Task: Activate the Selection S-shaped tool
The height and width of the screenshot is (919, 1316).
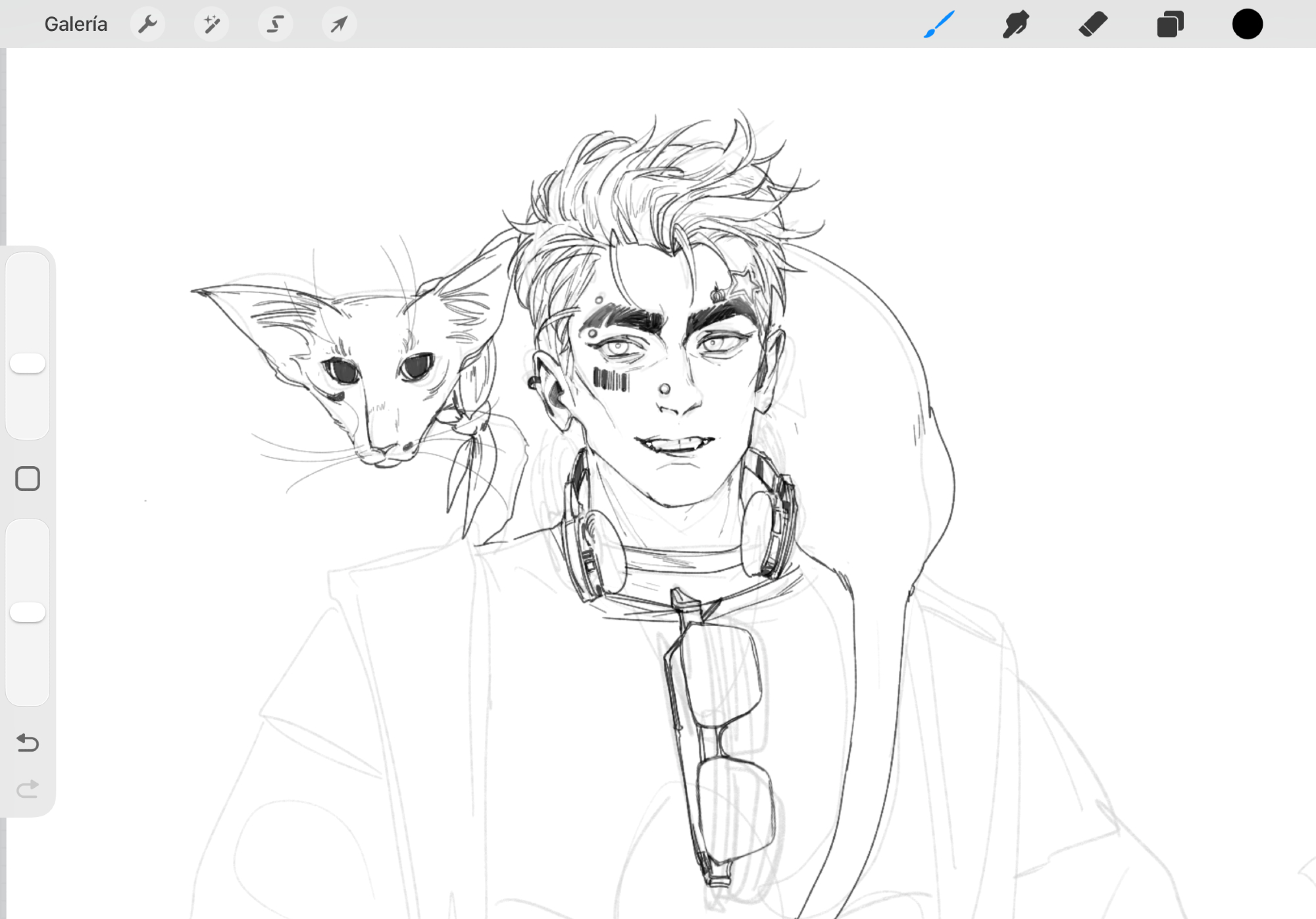Action: (275, 24)
